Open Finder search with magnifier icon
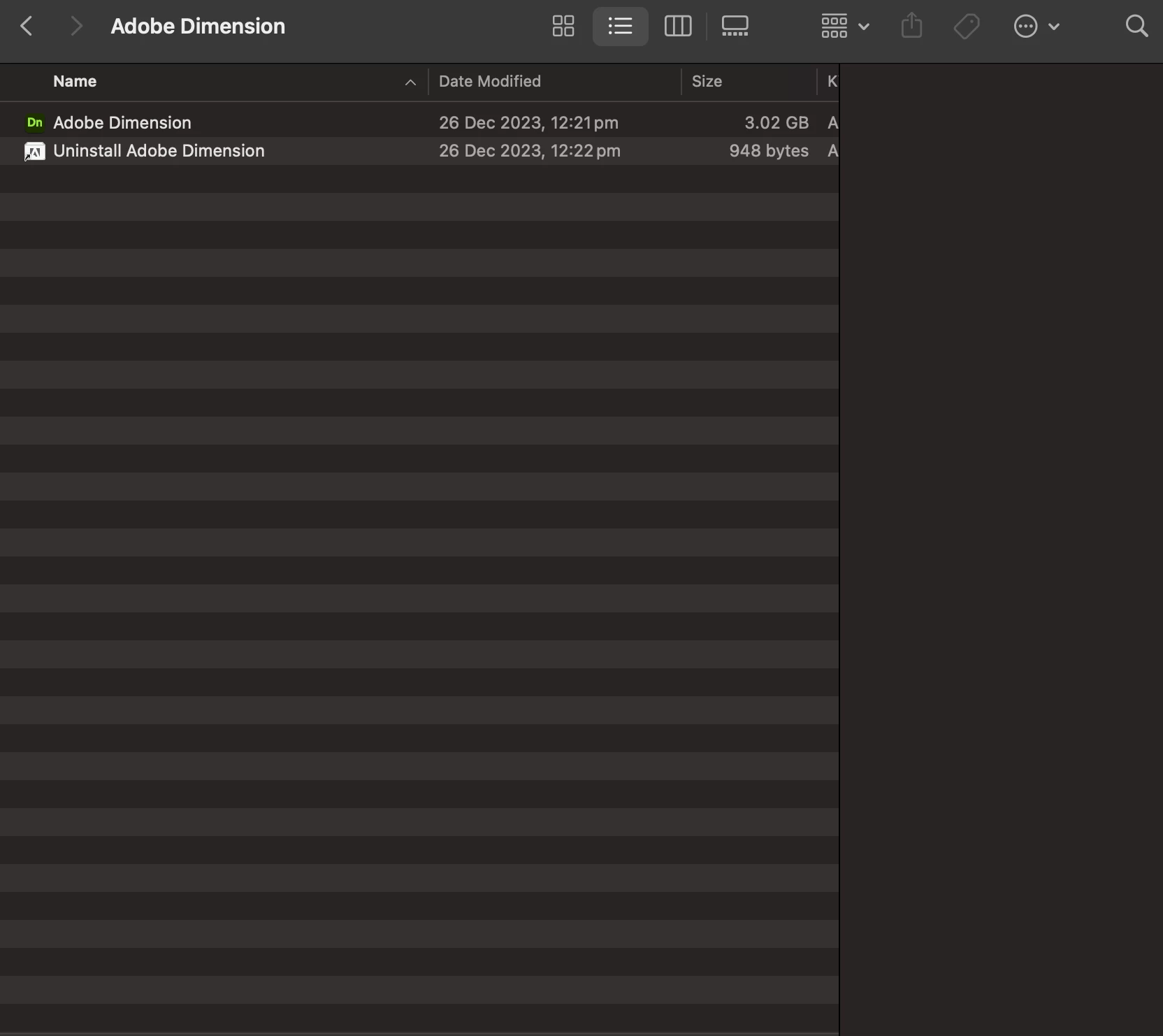The image size is (1163, 1036). tap(1136, 27)
